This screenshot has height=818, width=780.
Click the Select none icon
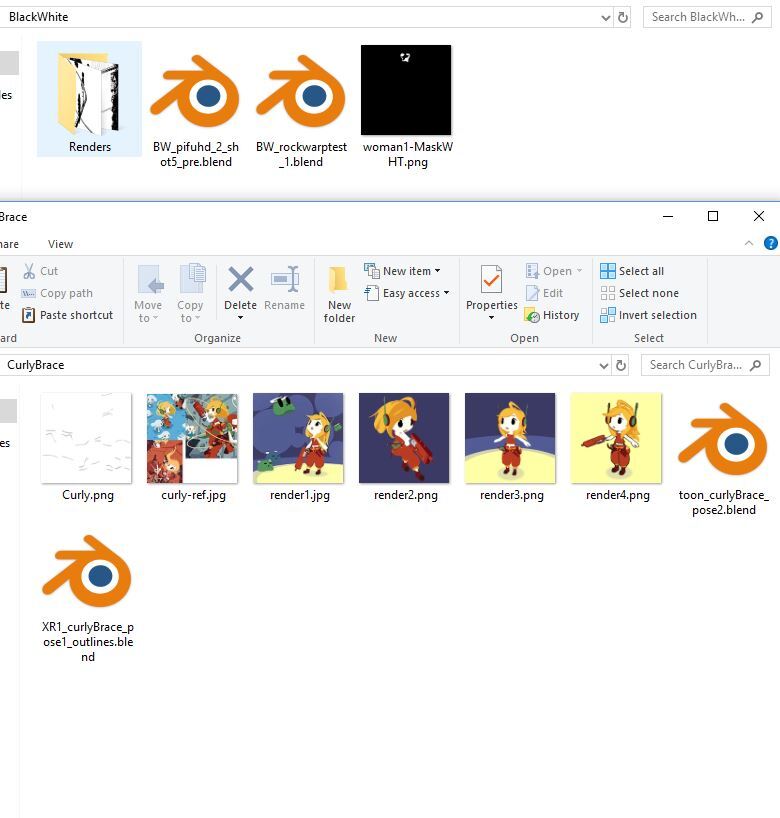click(608, 293)
